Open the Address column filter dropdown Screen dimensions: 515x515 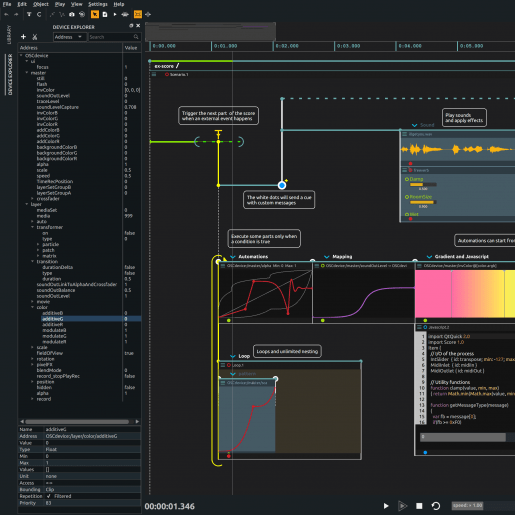[69, 37]
